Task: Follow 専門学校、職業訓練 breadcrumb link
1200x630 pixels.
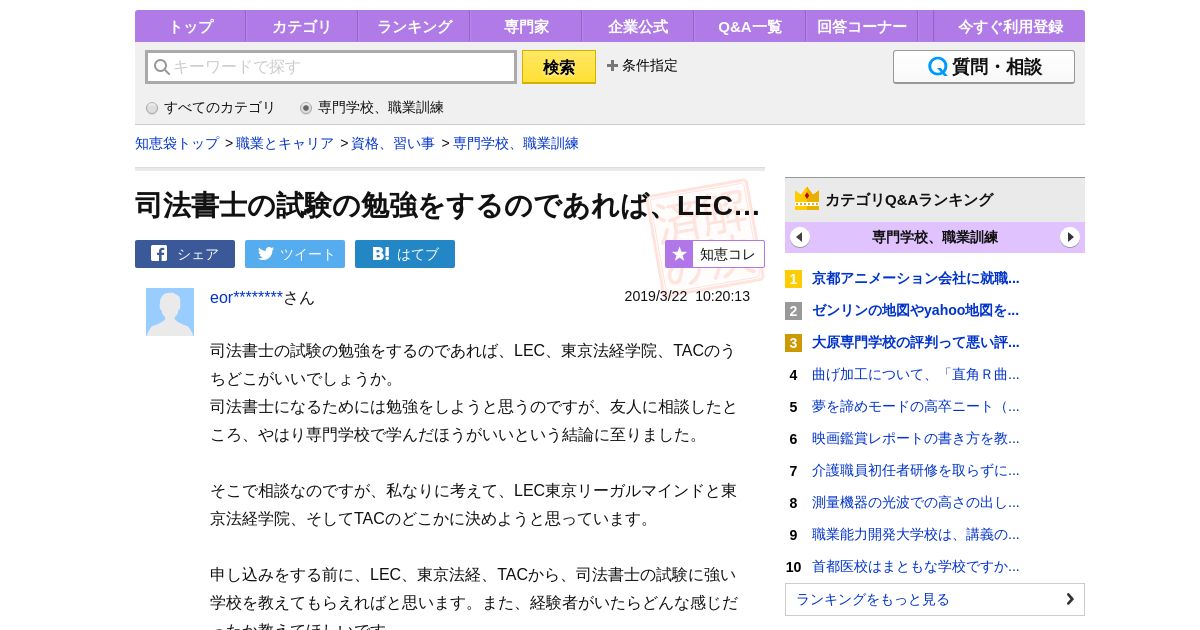Action: (x=516, y=143)
